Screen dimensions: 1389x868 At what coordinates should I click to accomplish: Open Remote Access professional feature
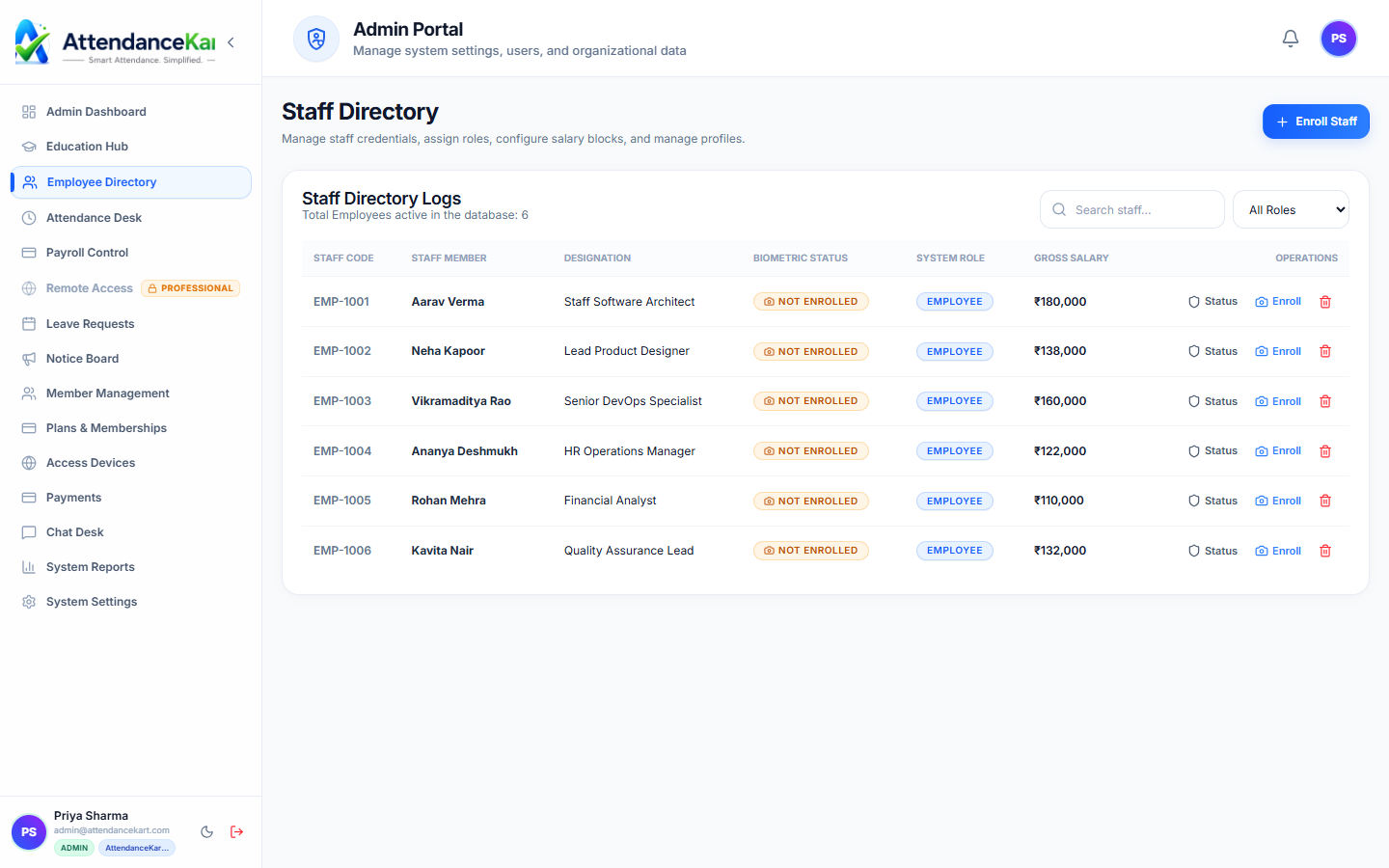(x=131, y=288)
